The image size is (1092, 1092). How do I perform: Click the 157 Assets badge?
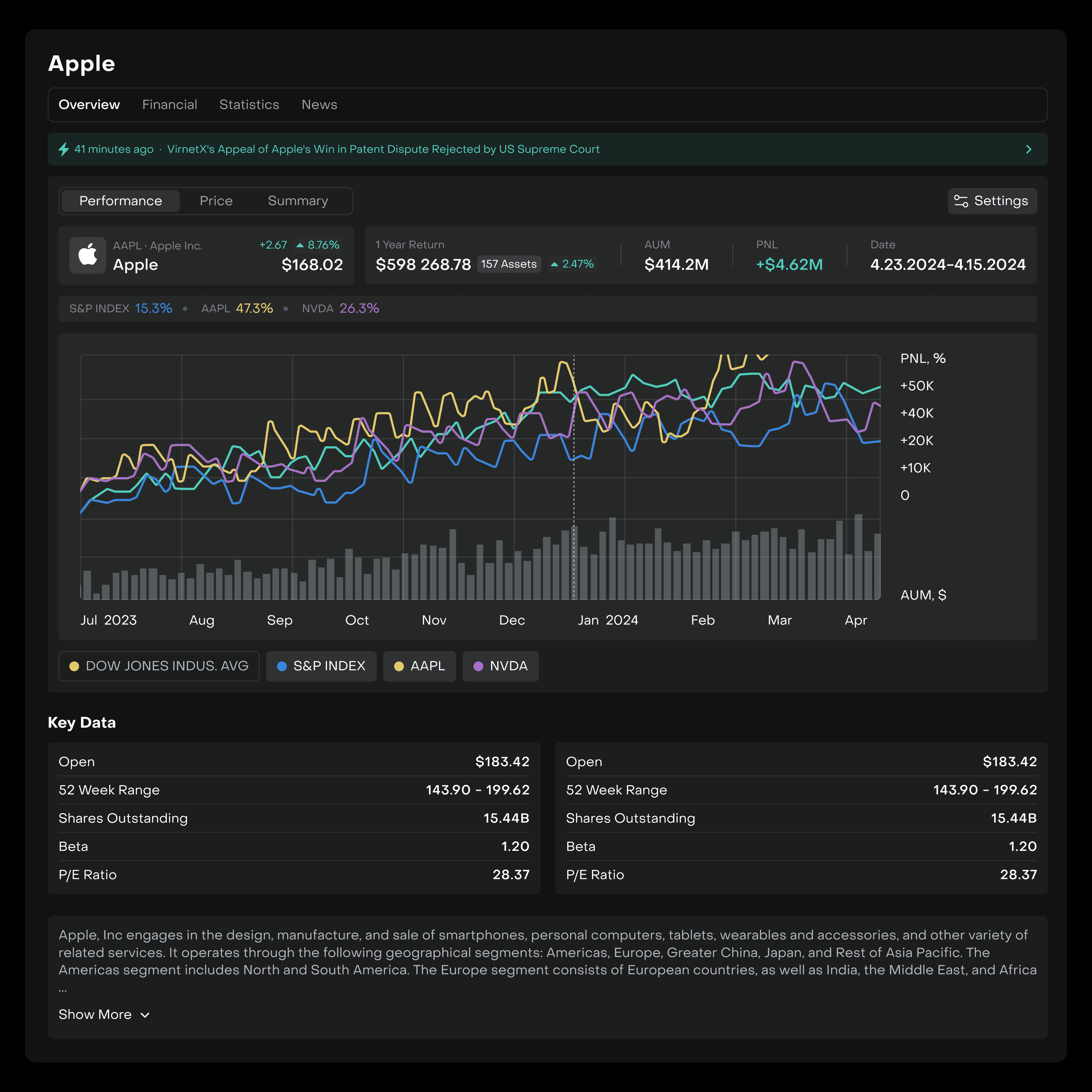click(509, 265)
